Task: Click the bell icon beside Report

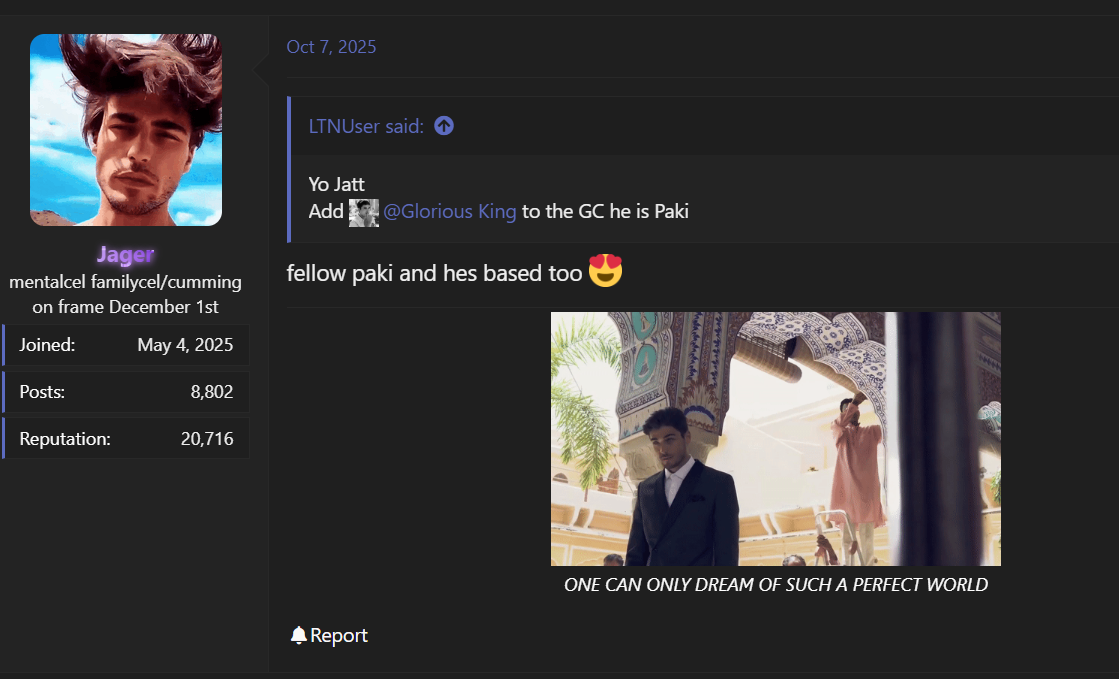Action: click(x=298, y=635)
